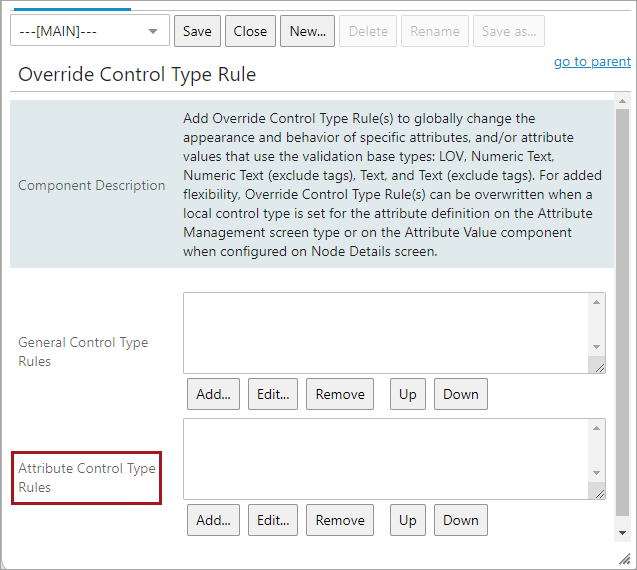Save the Override Control Type Rule
The image size is (637, 570).
click(x=197, y=31)
